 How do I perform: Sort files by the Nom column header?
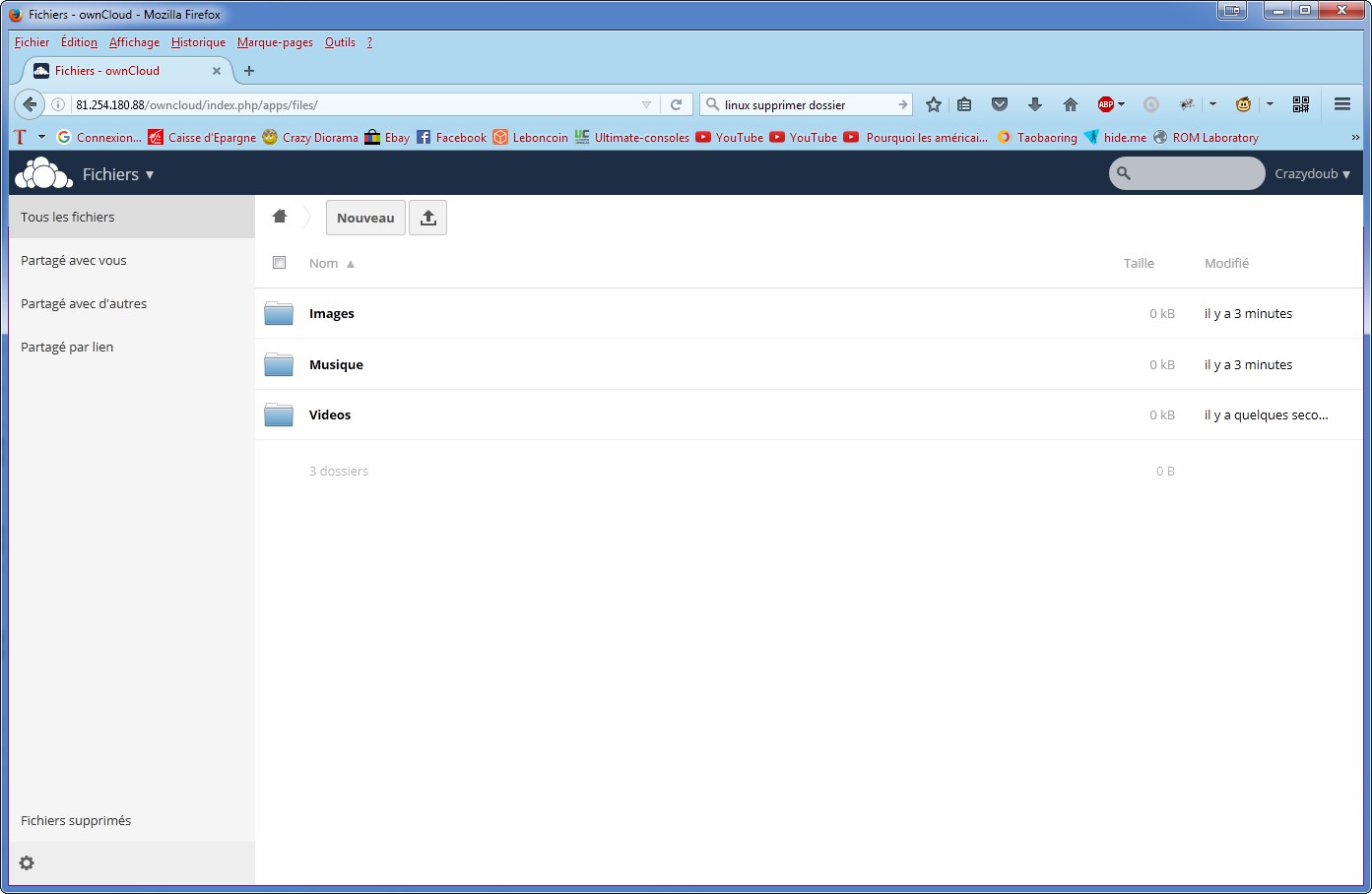(324, 263)
